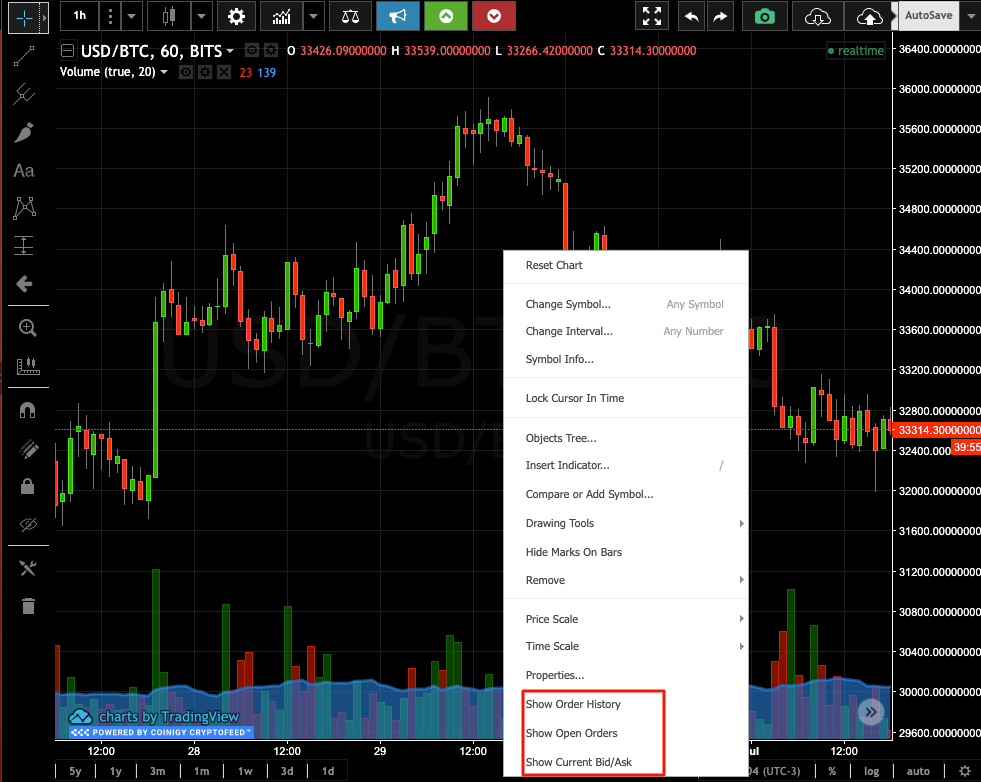The height and width of the screenshot is (782, 981).
Task: Open bottom-right chart properties gear
Action: point(965,771)
